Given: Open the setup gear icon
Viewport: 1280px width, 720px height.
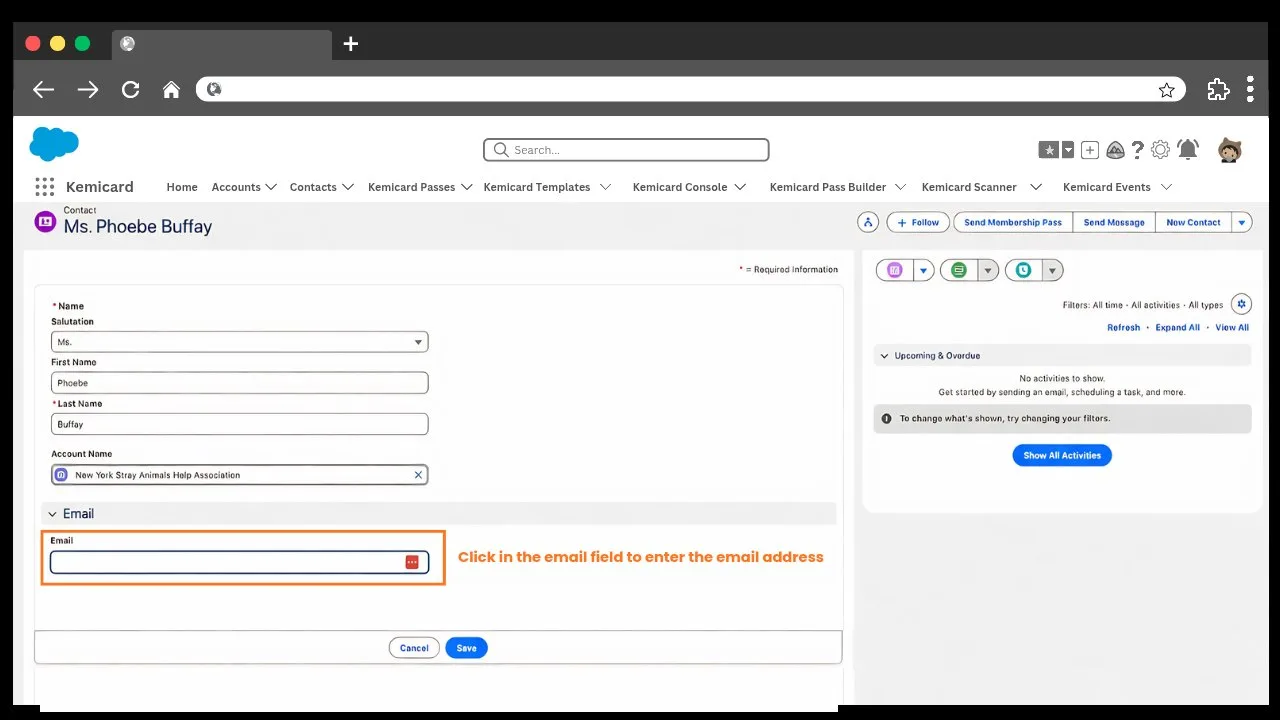Looking at the screenshot, I should (x=1160, y=150).
